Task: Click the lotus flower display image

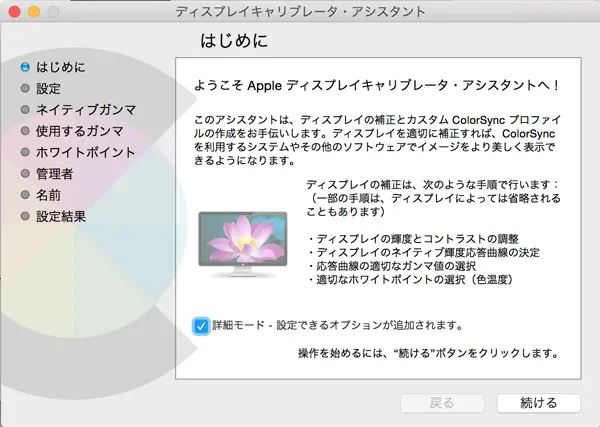Action: coord(243,243)
